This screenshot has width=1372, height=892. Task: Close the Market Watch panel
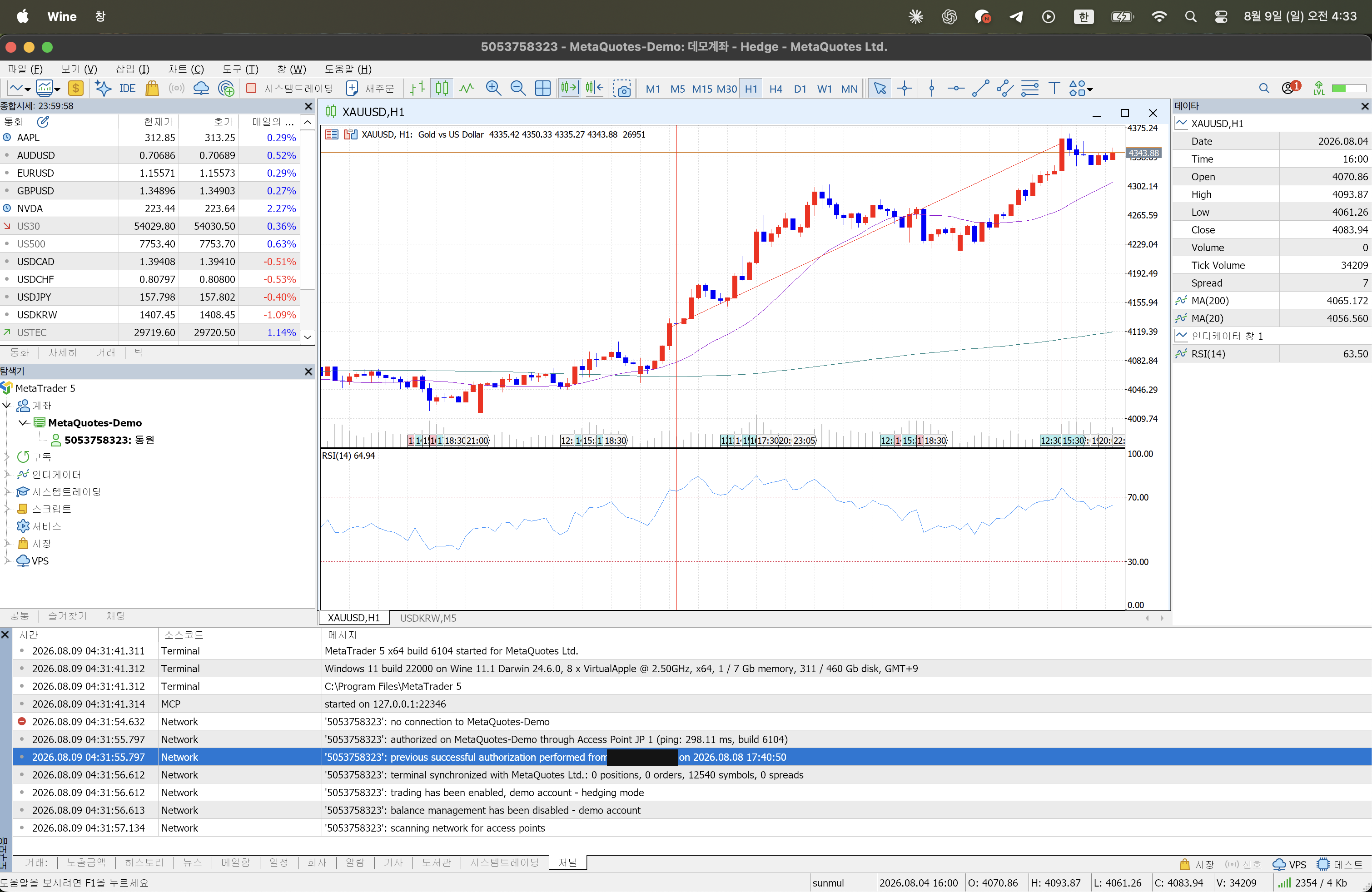pos(308,106)
